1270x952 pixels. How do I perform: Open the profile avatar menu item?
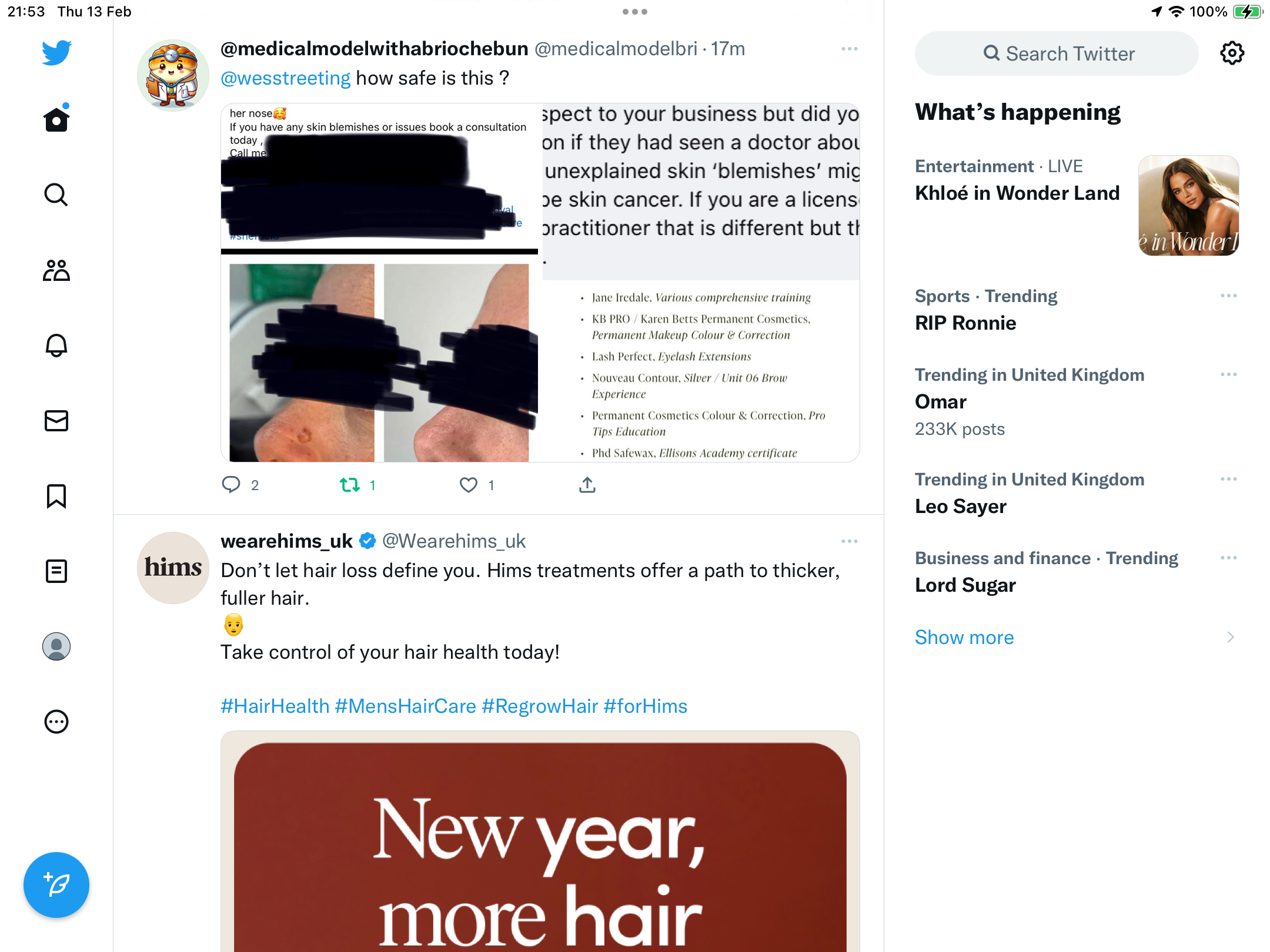click(x=56, y=646)
